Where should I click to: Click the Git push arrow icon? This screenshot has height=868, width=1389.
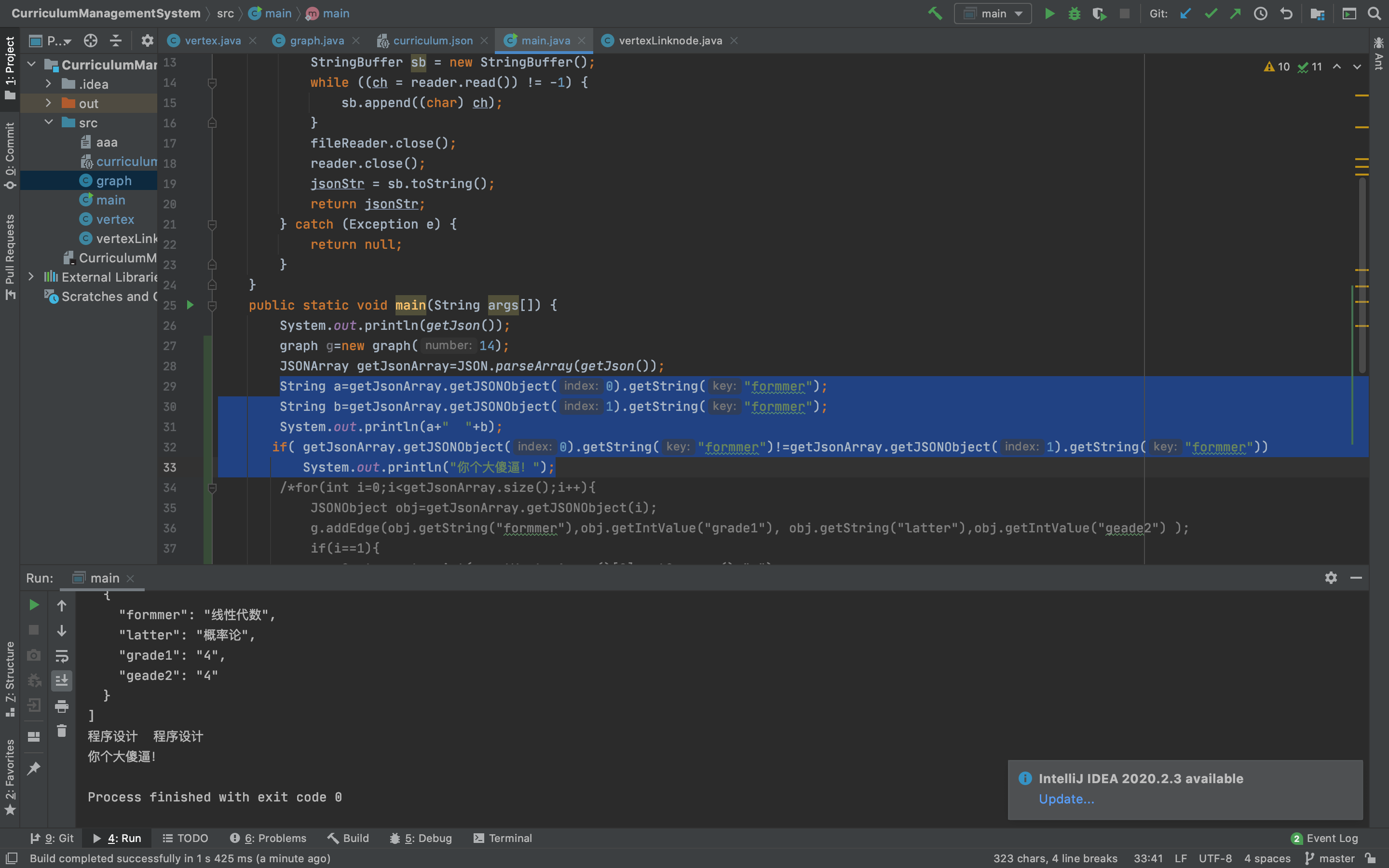click(x=1235, y=13)
